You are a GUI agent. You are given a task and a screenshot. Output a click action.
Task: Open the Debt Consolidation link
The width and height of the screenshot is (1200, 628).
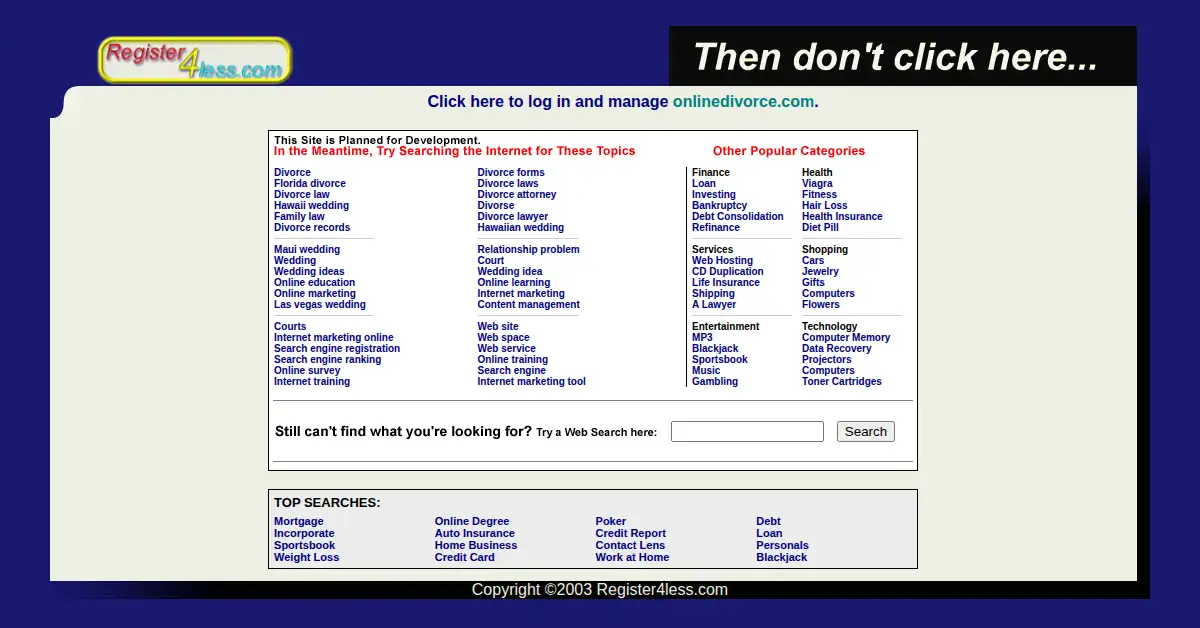[x=738, y=217]
